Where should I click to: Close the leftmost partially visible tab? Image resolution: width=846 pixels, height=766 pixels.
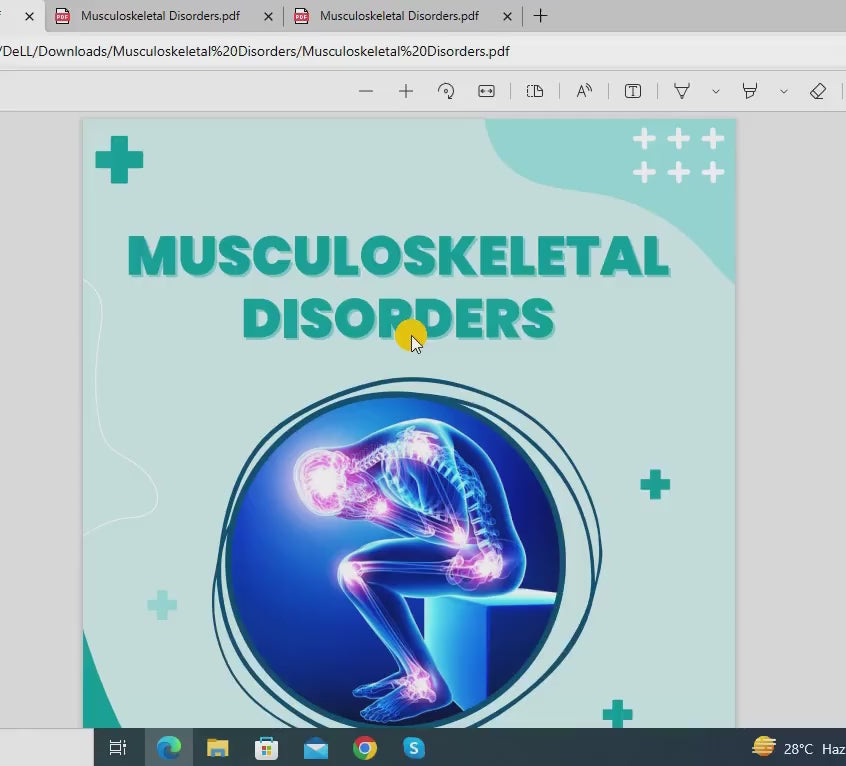[30, 17]
